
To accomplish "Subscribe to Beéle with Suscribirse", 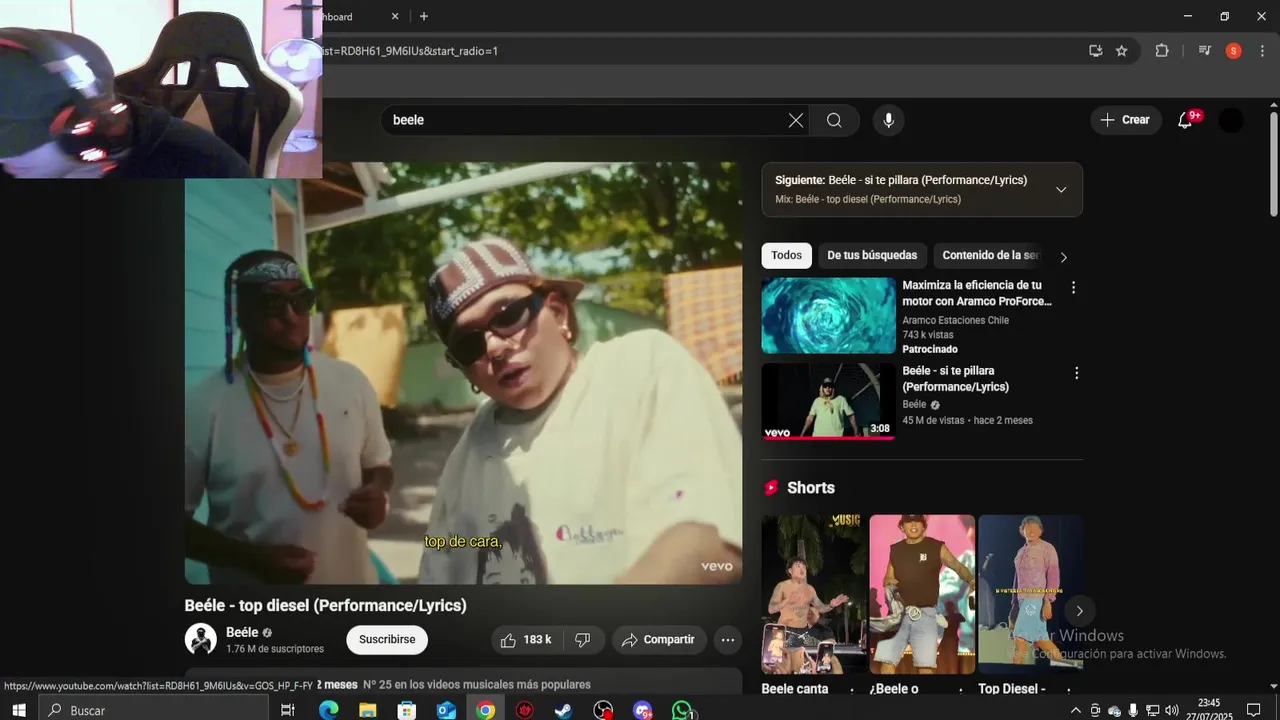I will click(387, 640).
